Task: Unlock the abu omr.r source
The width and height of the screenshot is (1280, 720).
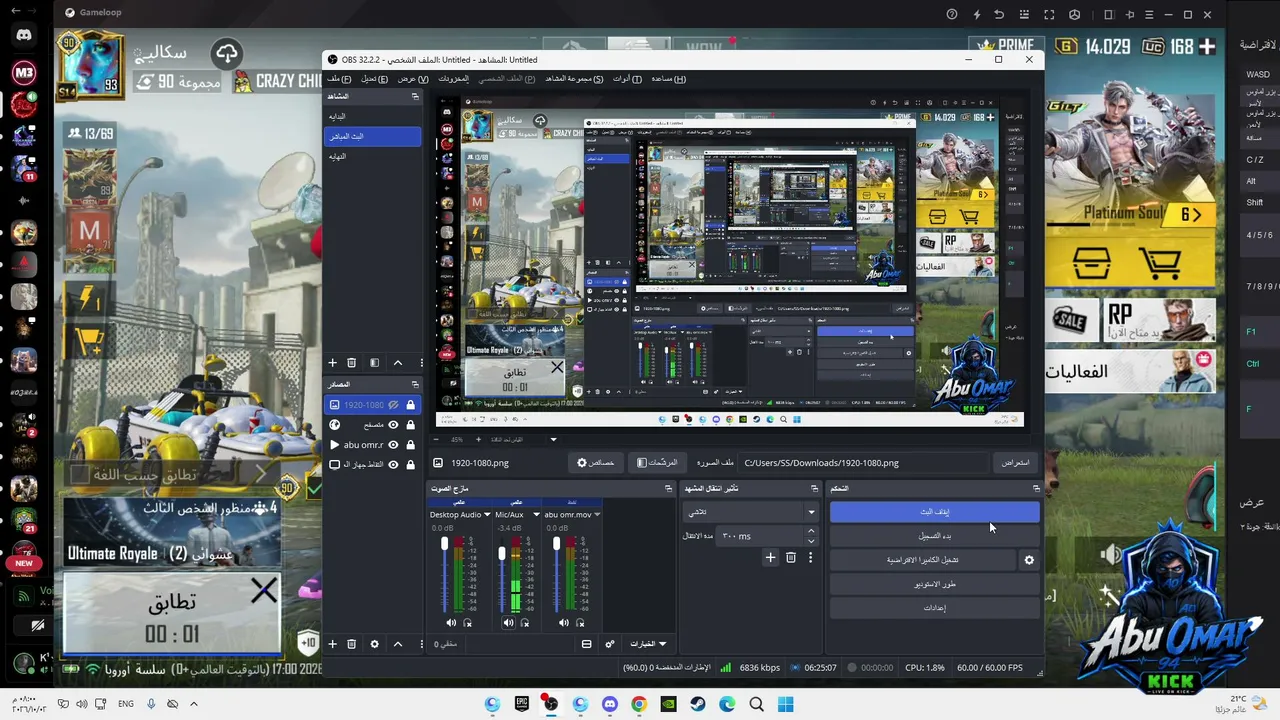Action: [410, 445]
